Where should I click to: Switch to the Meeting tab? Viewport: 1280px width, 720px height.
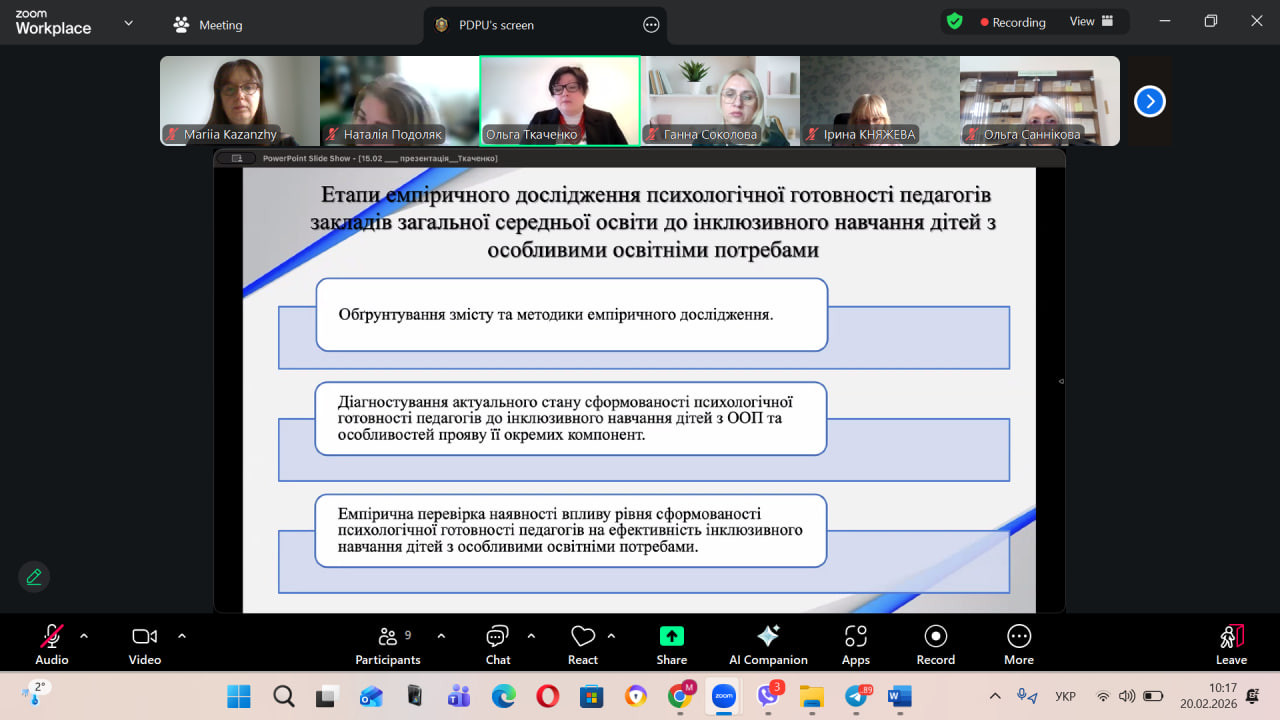(208, 25)
